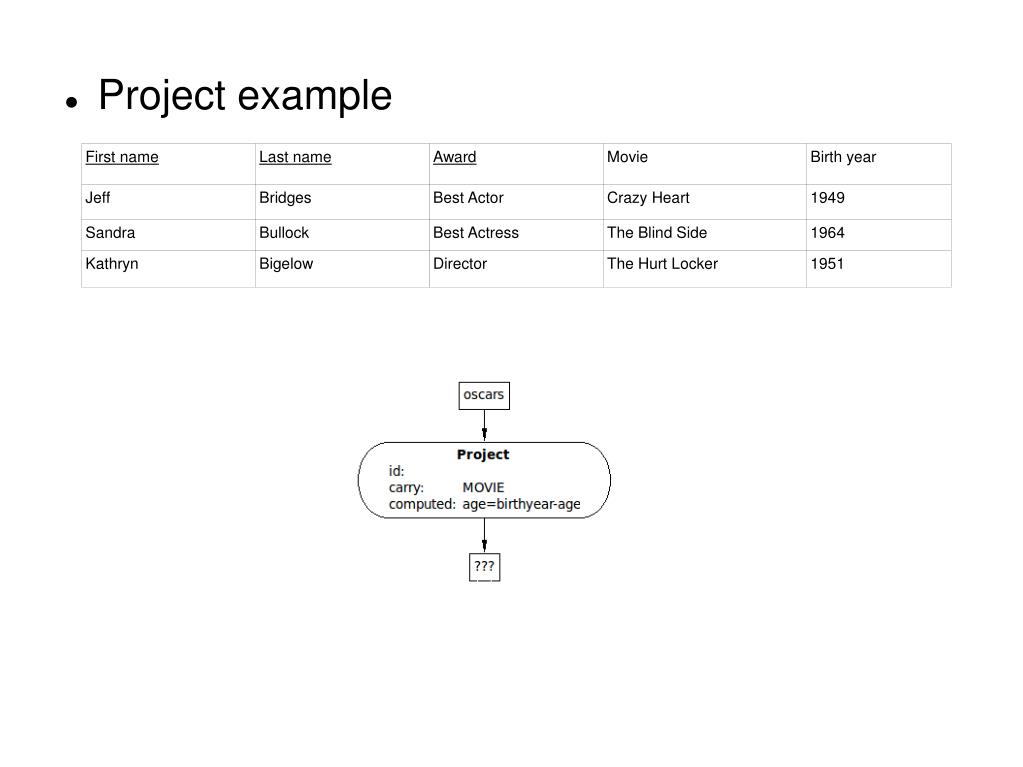This screenshot has height=767, width=1023.
Task: Click the Bullock table cell
Action: tap(284, 233)
